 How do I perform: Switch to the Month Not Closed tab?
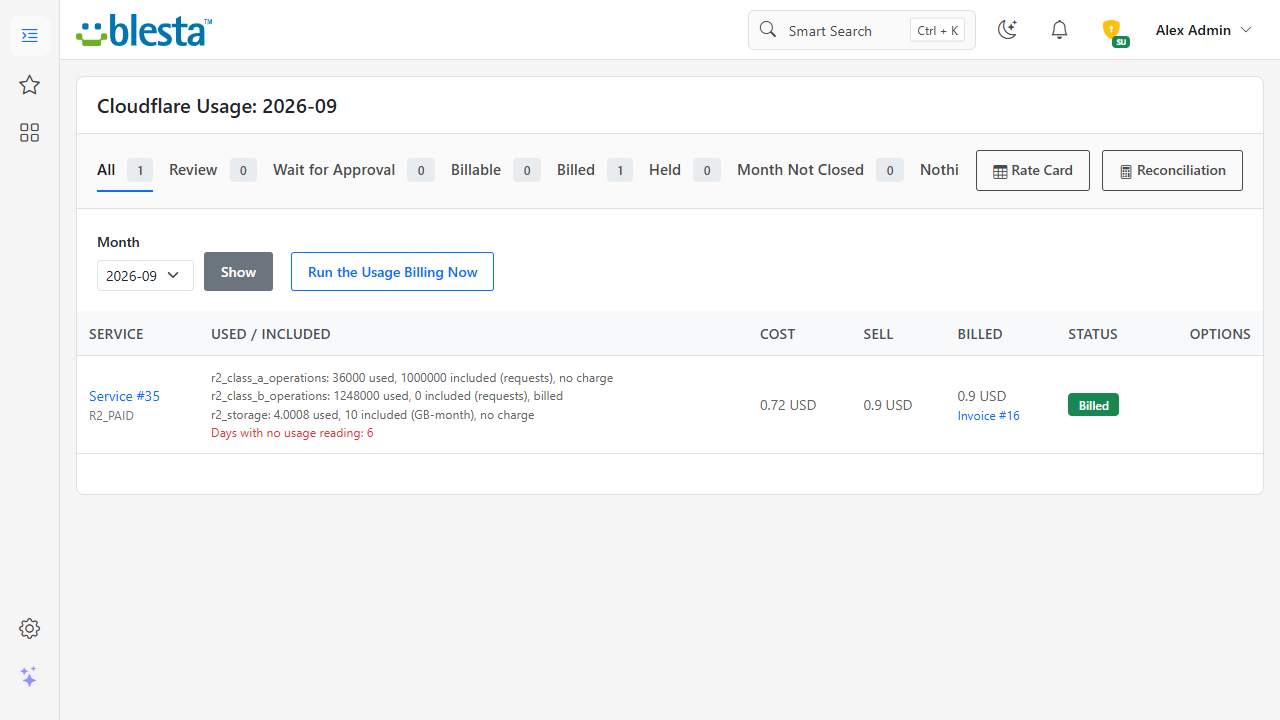coord(820,170)
